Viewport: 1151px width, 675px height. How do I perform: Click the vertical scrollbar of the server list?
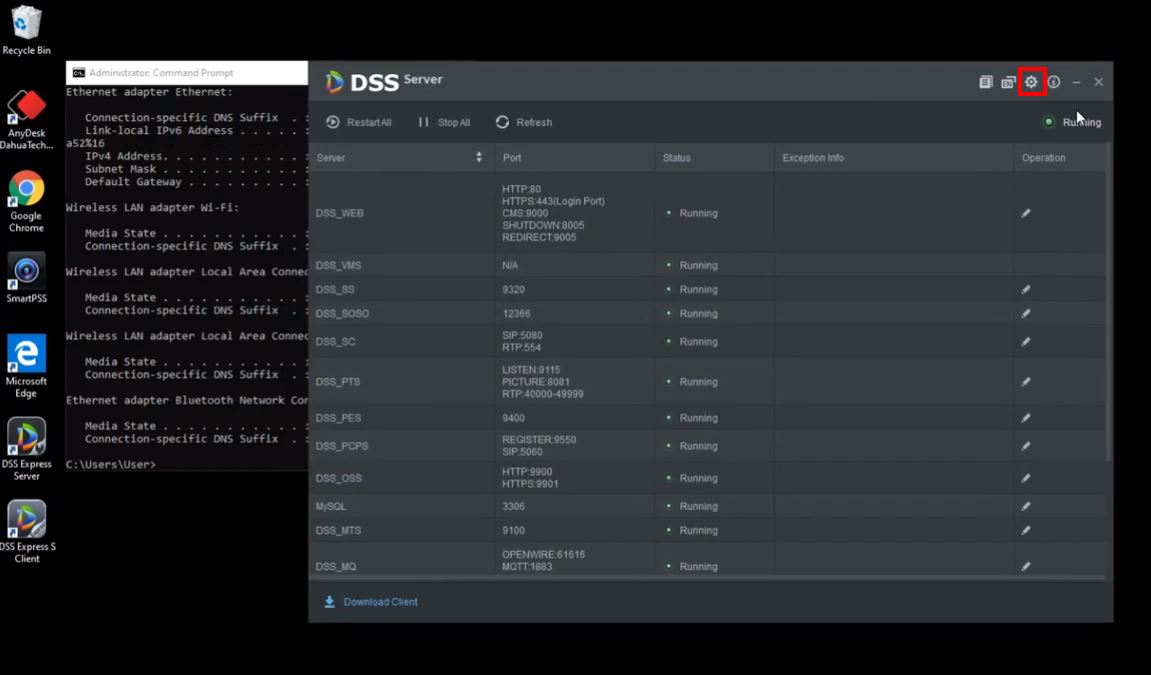point(1107,300)
